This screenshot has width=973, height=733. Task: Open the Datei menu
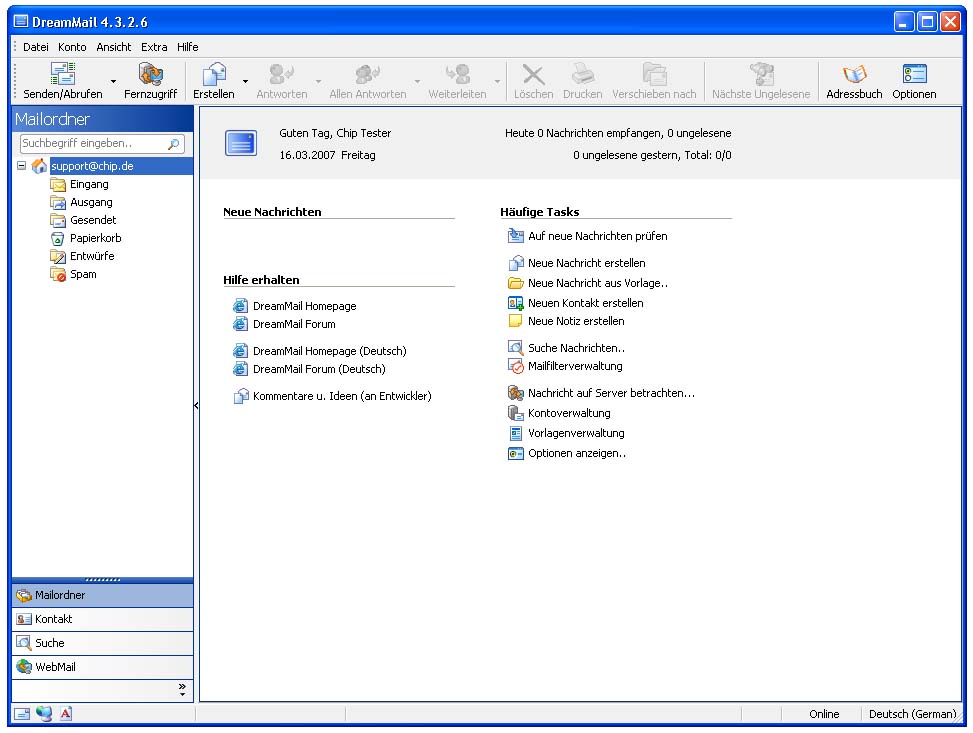point(35,47)
